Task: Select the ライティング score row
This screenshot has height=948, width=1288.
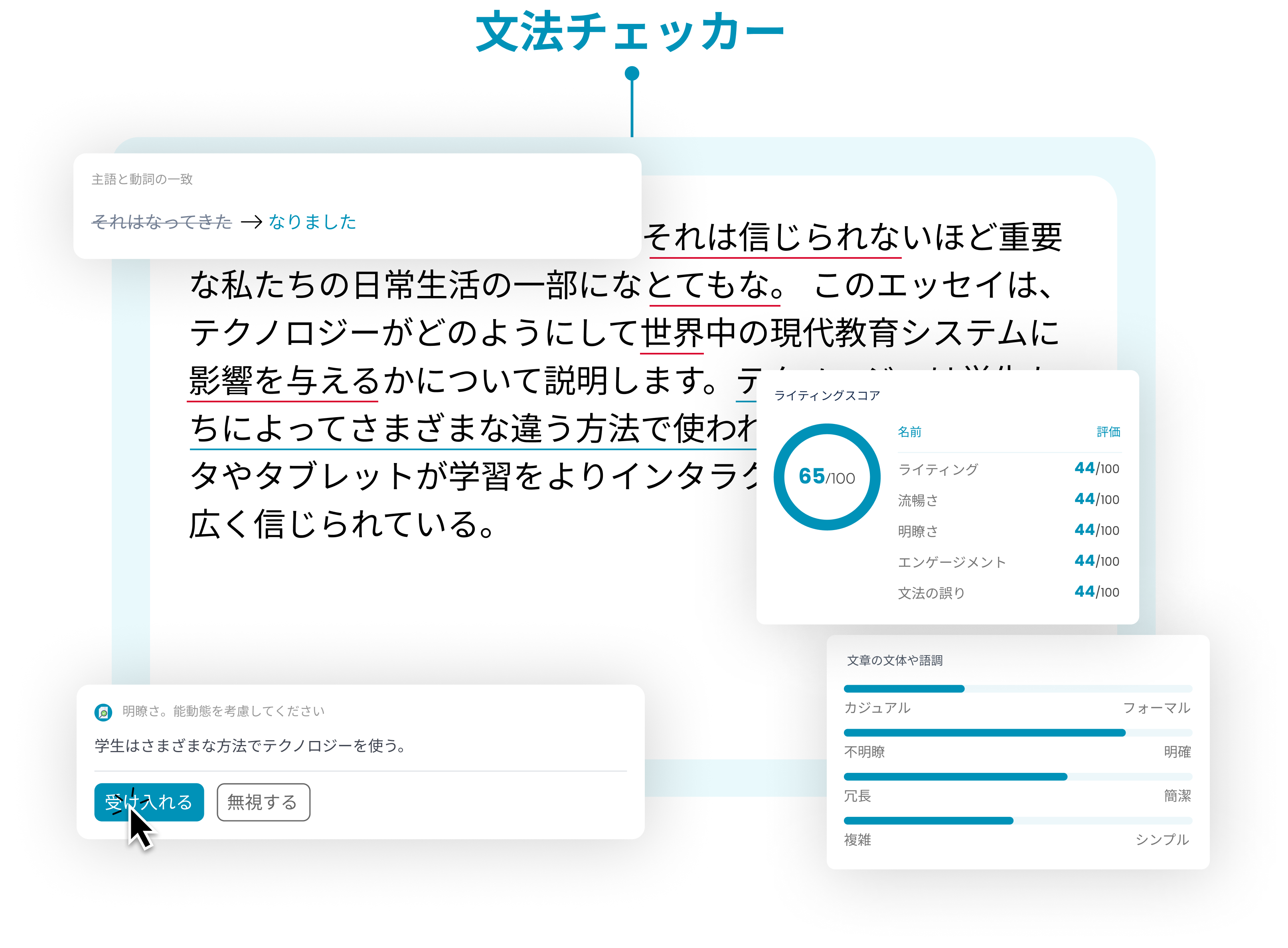Action: click(940, 469)
